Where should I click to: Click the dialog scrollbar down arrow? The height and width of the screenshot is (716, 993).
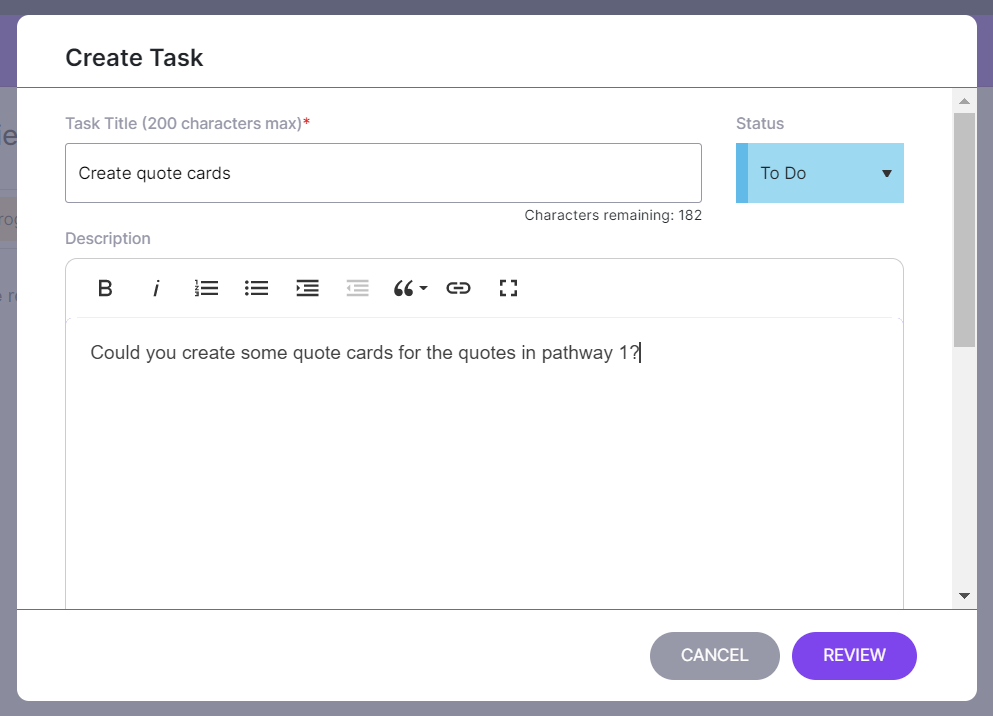(x=965, y=596)
